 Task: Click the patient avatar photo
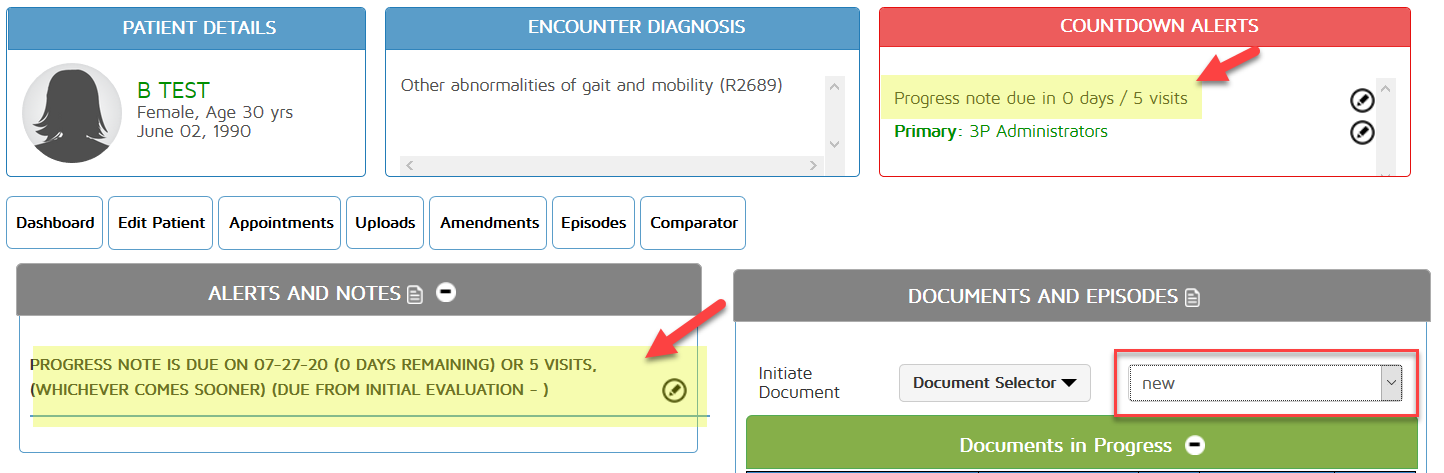(x=72, y=114)
